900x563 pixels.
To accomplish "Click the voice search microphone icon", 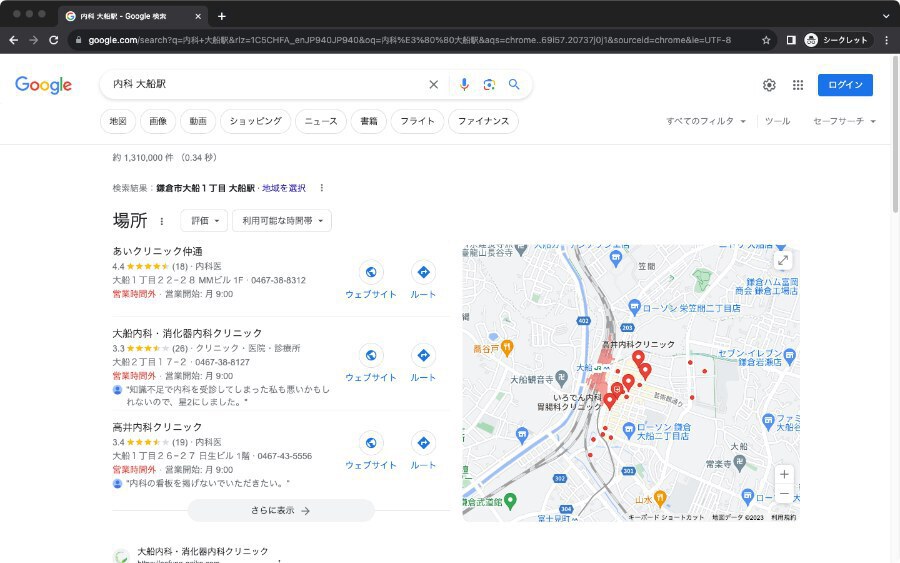I will pyautogui.click(x=464, y=85).
